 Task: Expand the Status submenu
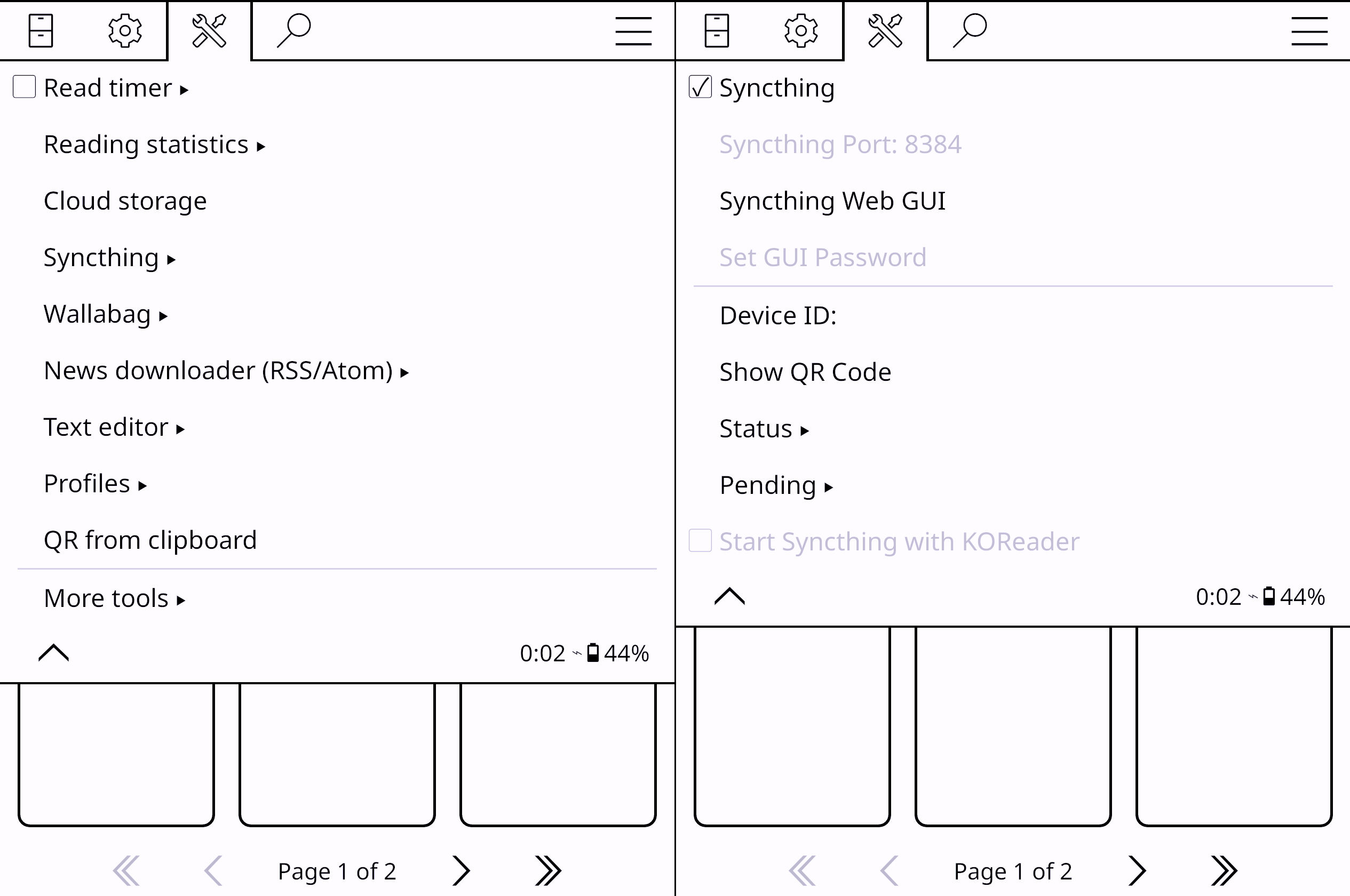764,429
